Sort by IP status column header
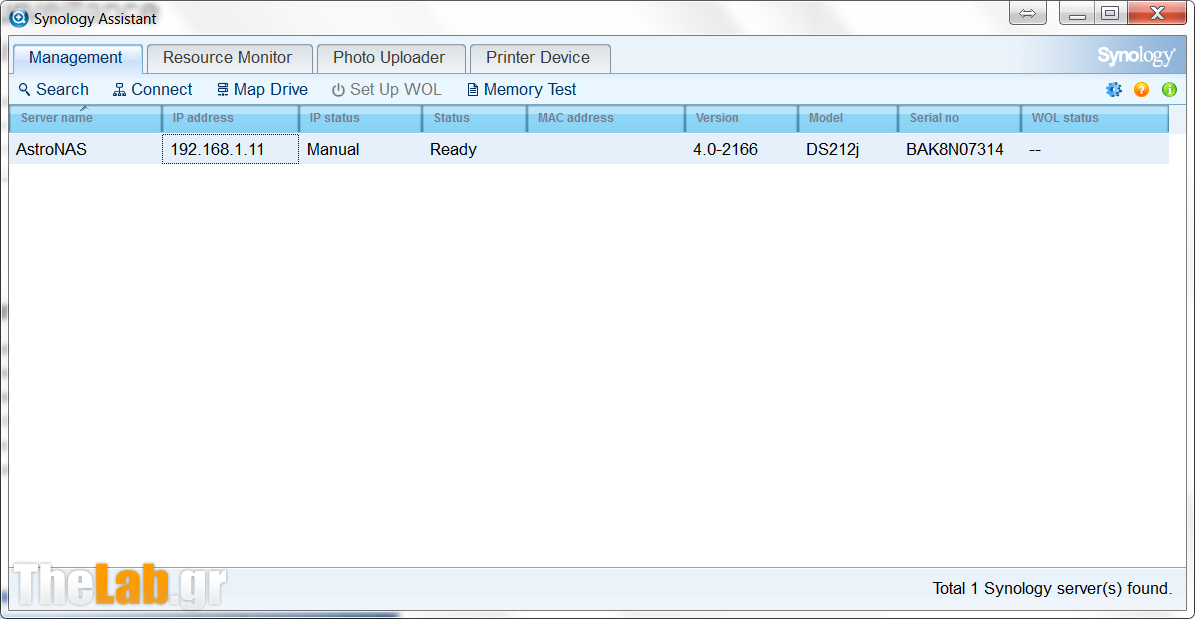The image size is (1195, 619). click(360, 118)
